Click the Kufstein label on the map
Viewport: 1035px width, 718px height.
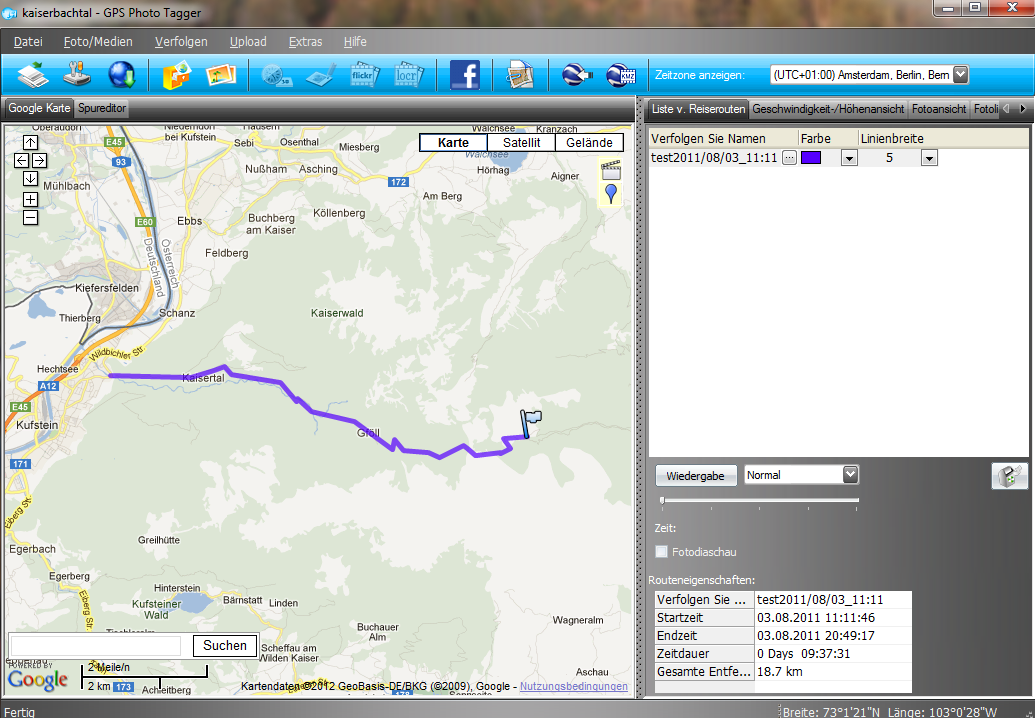point(37,425)
